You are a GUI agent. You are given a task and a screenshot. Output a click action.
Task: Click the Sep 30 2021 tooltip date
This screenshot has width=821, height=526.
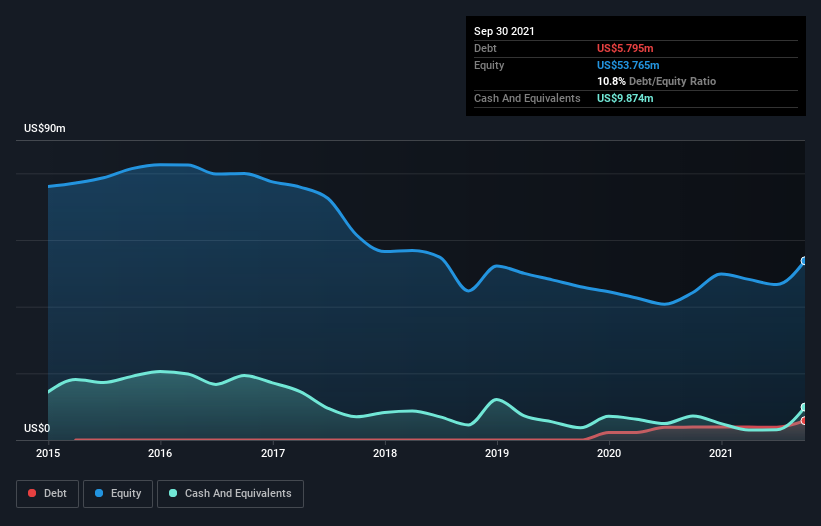pos(504,31)
